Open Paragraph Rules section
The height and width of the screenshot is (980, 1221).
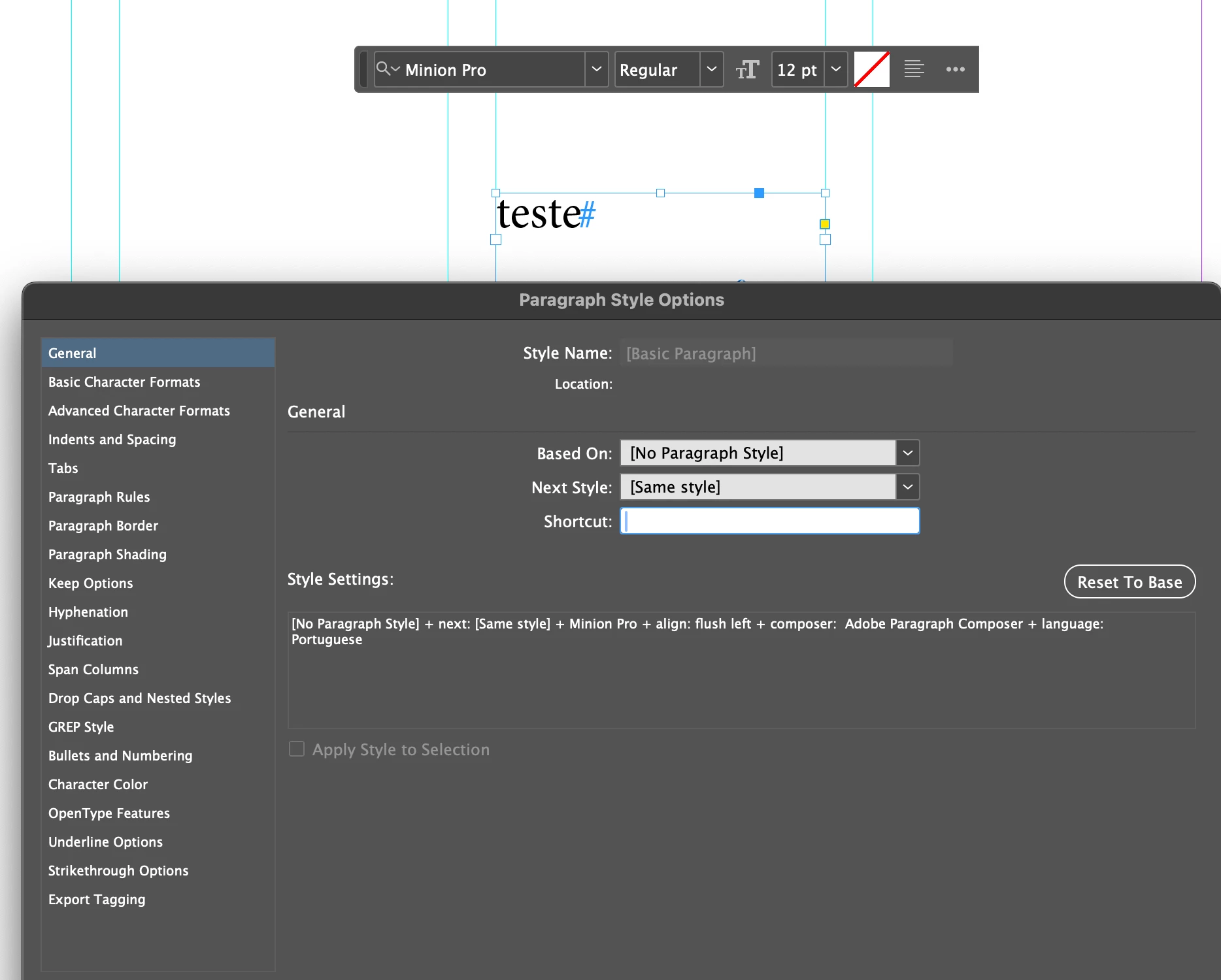(x=158, y=497)
